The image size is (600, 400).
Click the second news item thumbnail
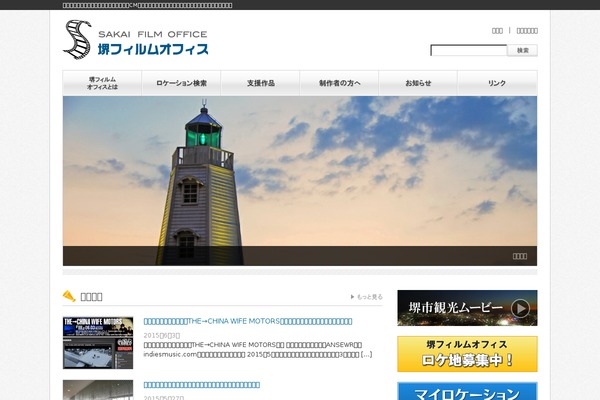[x=98, y=390]
